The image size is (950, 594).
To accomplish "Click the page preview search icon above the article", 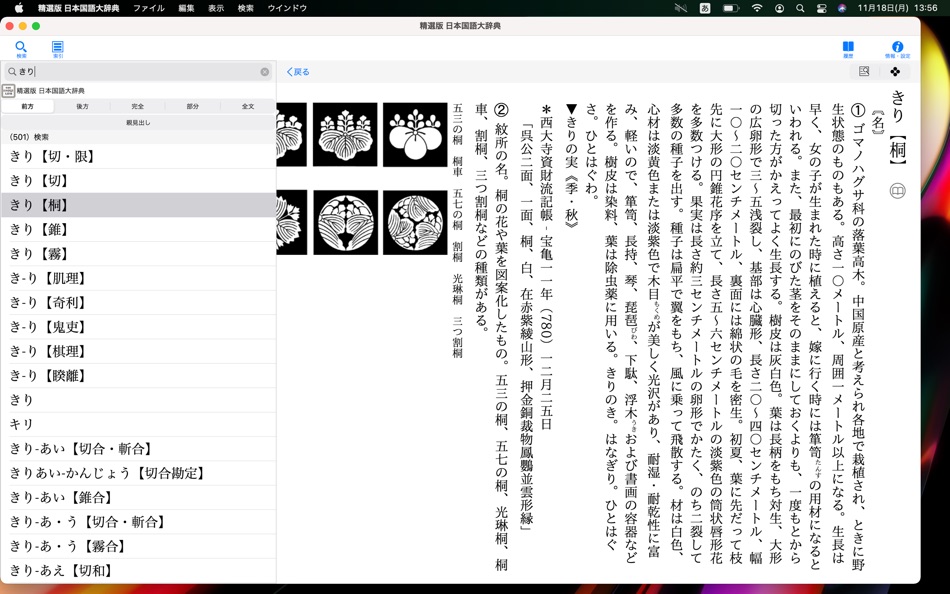I will [x=862, y=71].
